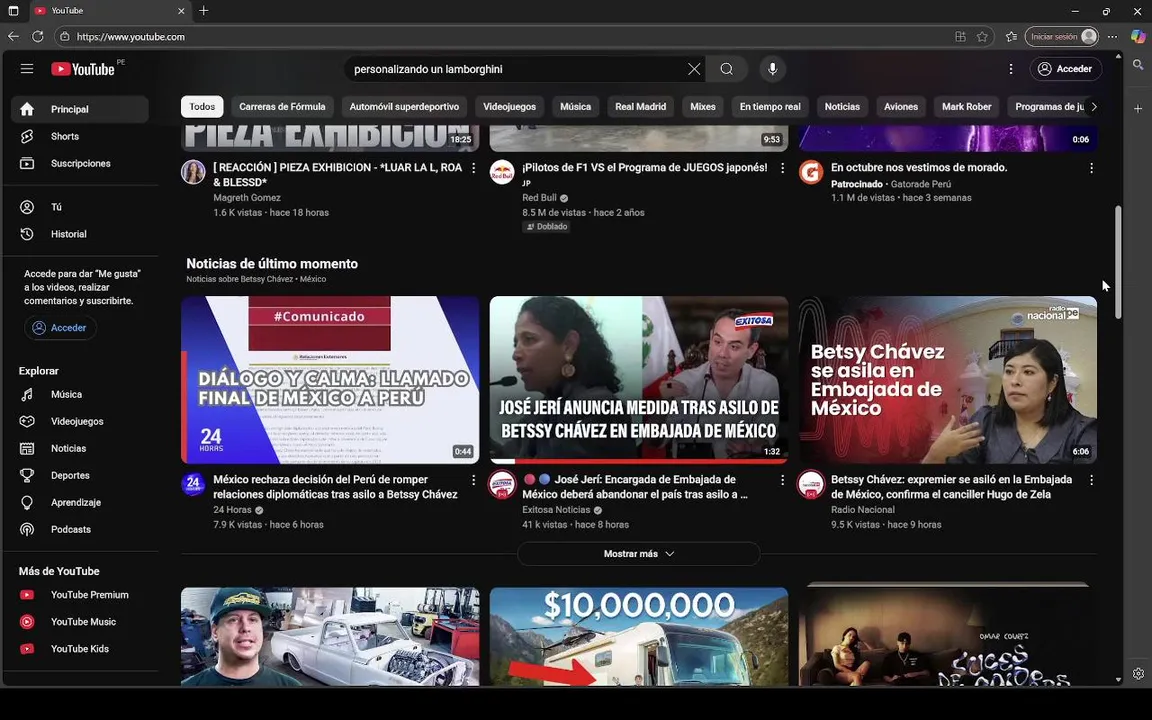Click the Acceder button in the header

point(1065,69)
